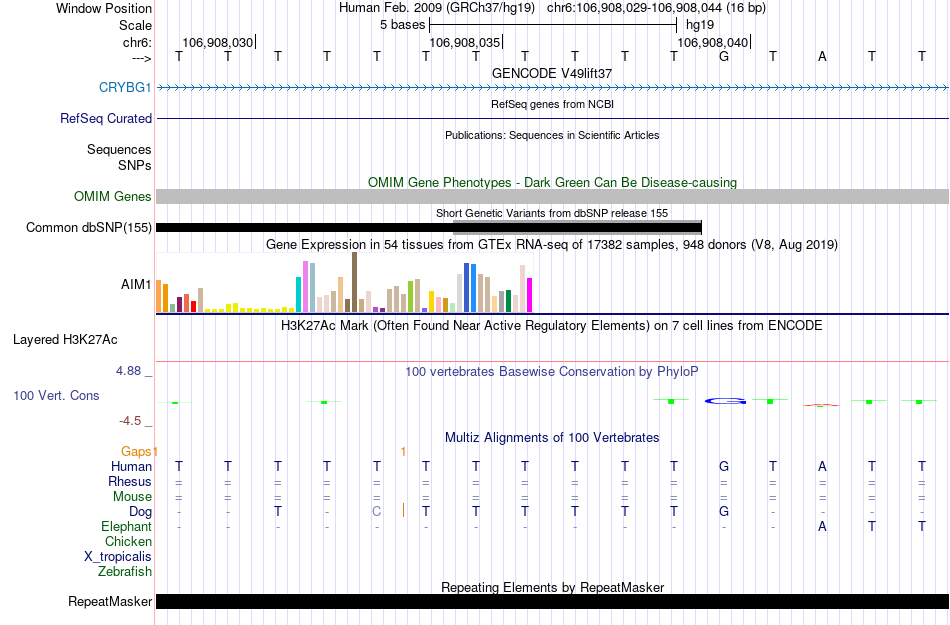
Task: Click the -4.5 conservation axis value
Action: click(x=130, y=421)
